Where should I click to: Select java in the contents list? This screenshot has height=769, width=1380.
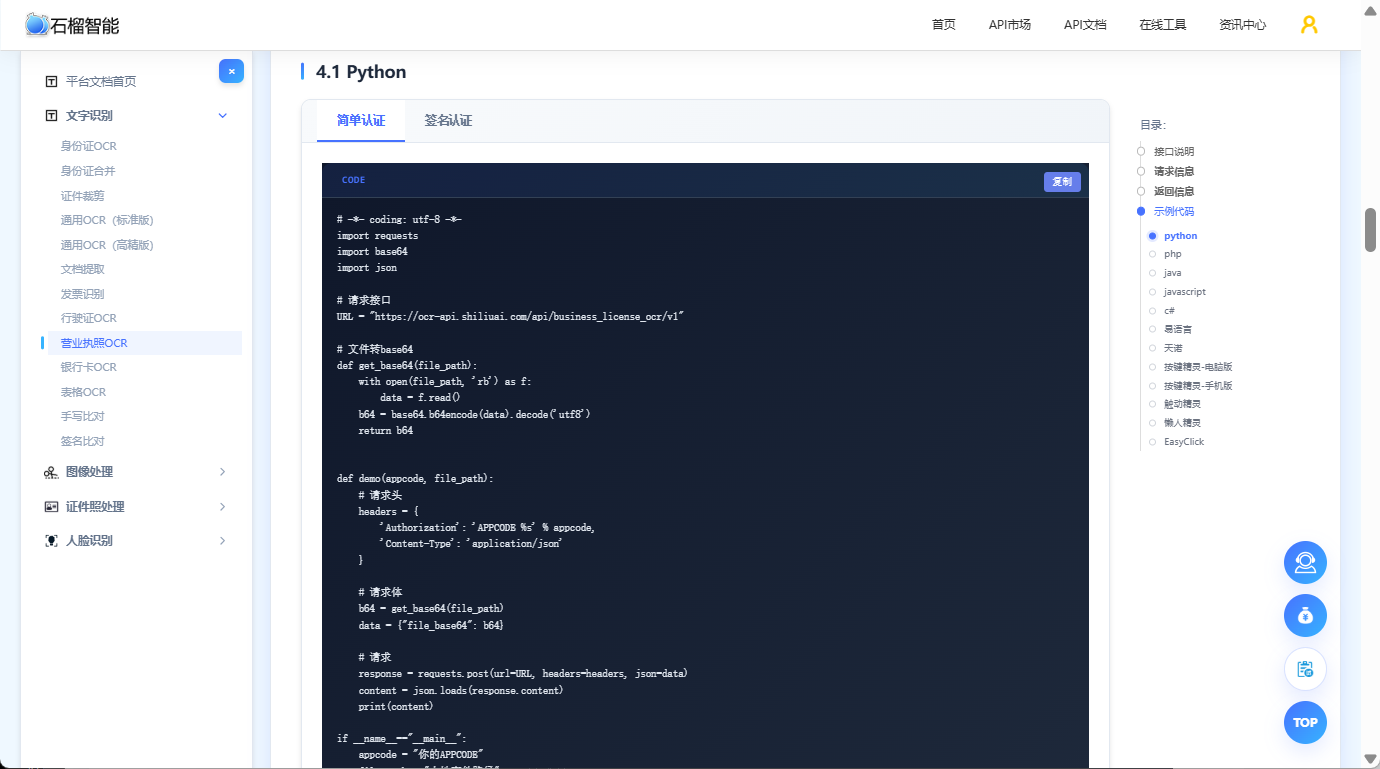1172,273
